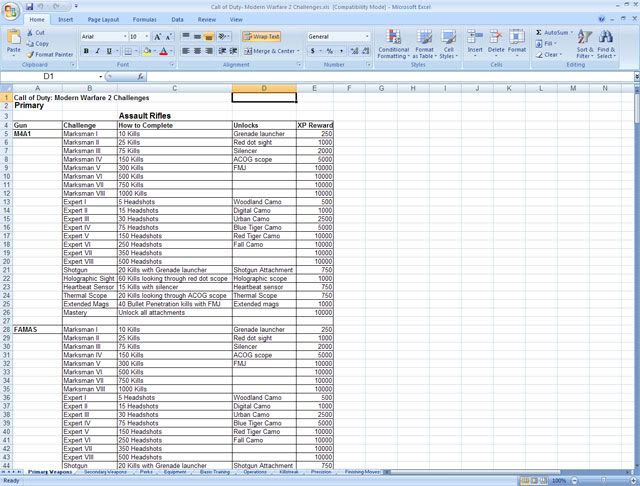640x486 pixels.
Task: Adjust the zoom slider in status bar
Action: click(x=603, y=481)
